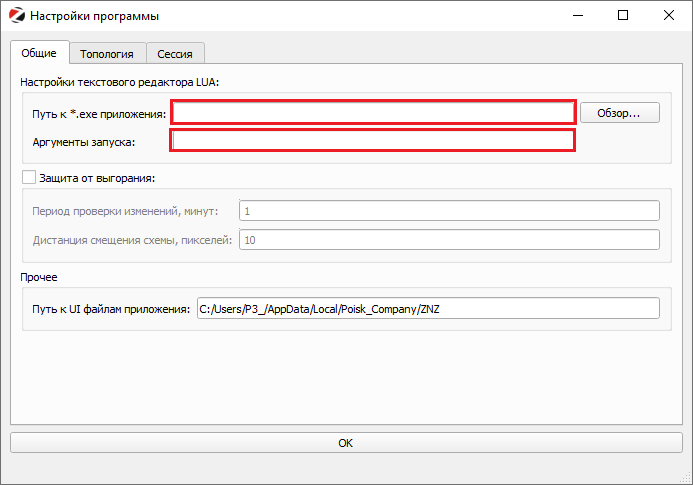
Task: Click the Защита от выгорания label text
Action: [97, 178]
